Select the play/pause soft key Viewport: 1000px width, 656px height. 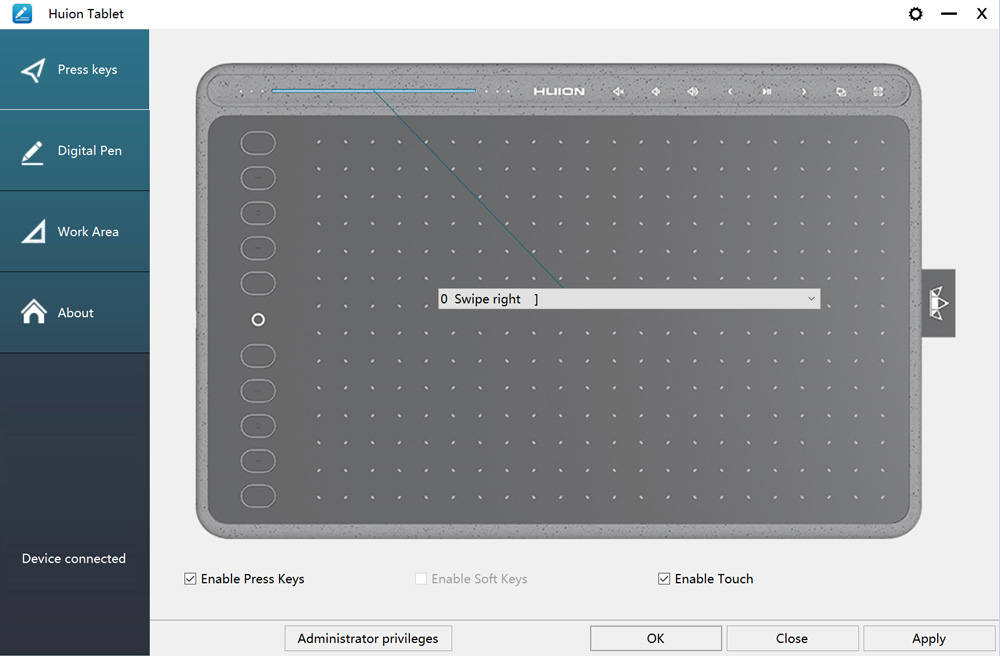point(767,92)
